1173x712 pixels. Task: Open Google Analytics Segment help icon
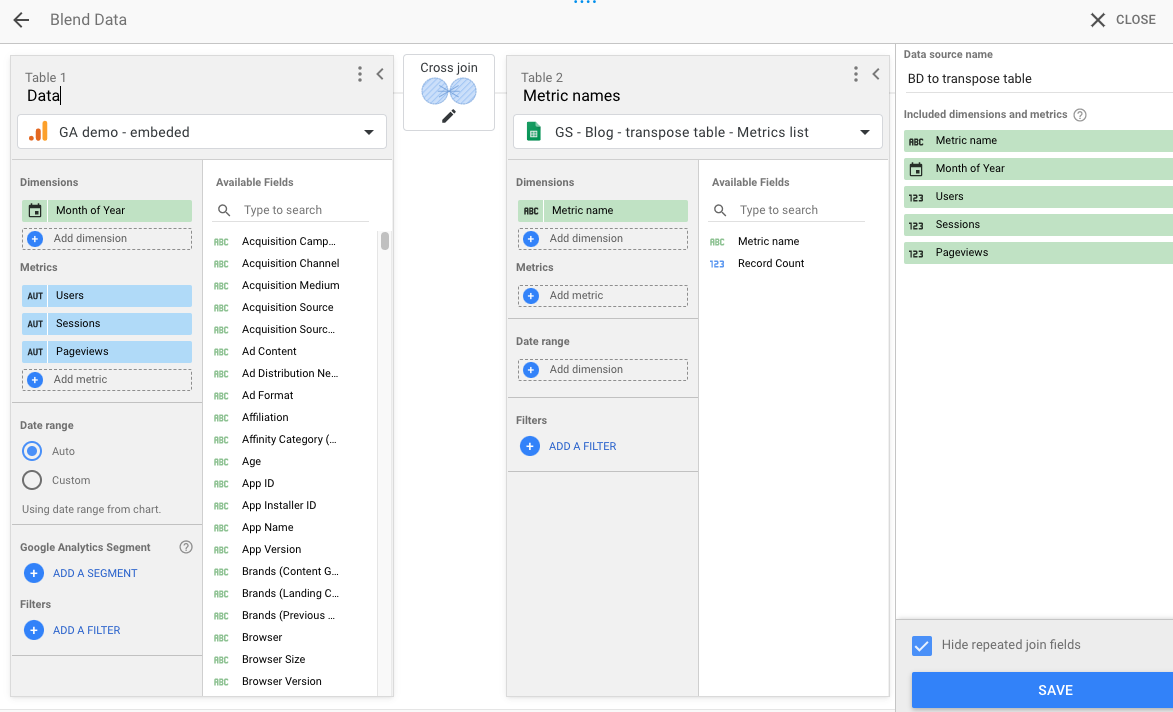click(186, 547)
